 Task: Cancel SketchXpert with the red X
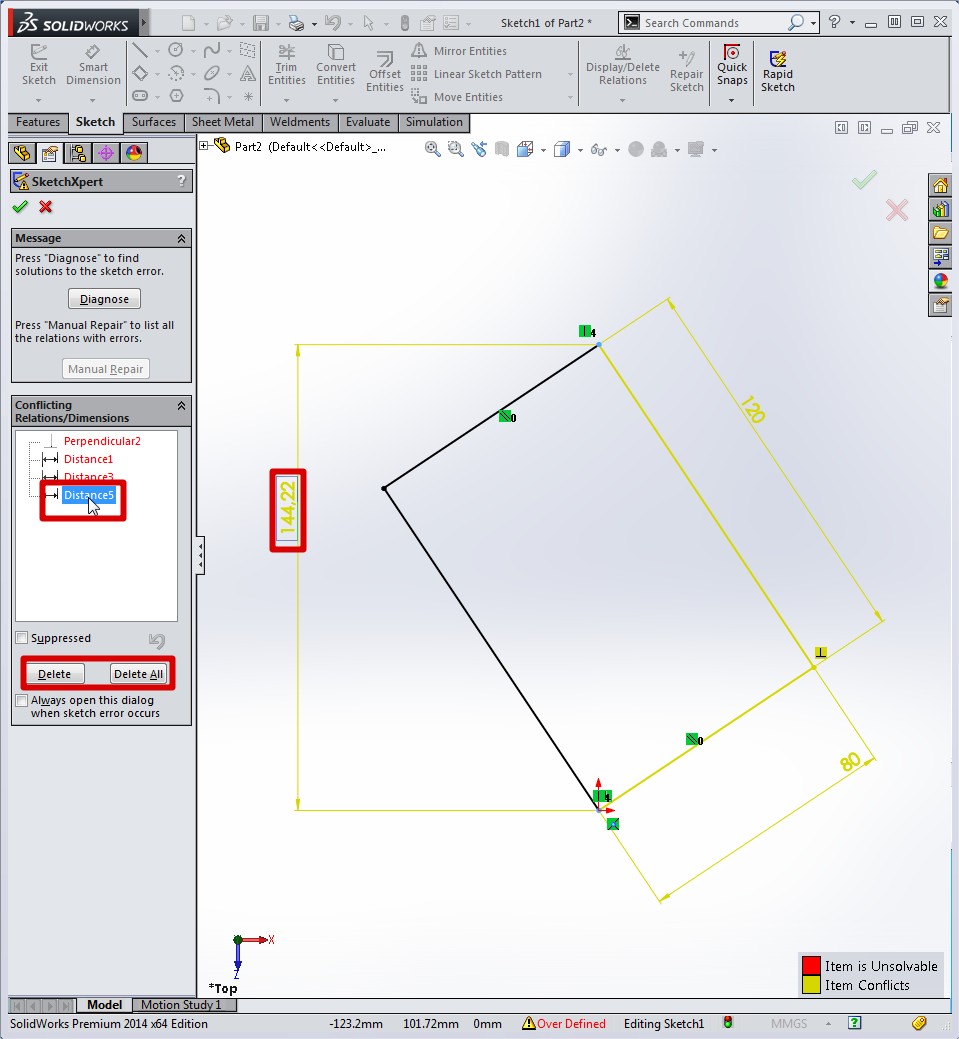click(45, 207)
